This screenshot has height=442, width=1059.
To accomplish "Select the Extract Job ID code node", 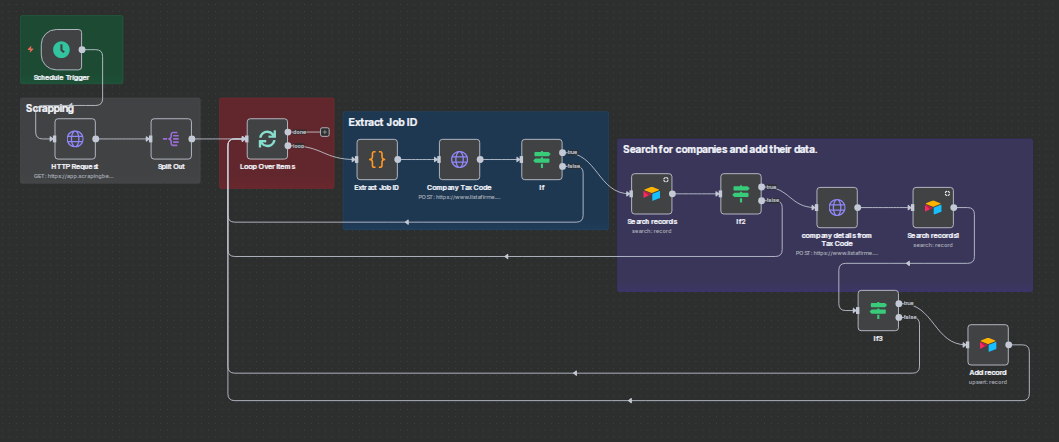I will (x=377, y=159).
